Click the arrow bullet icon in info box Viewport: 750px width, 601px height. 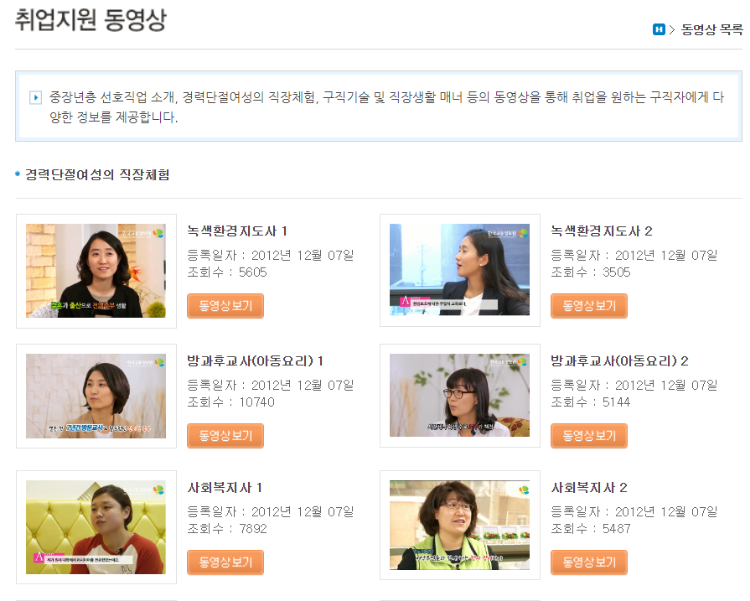35,98
